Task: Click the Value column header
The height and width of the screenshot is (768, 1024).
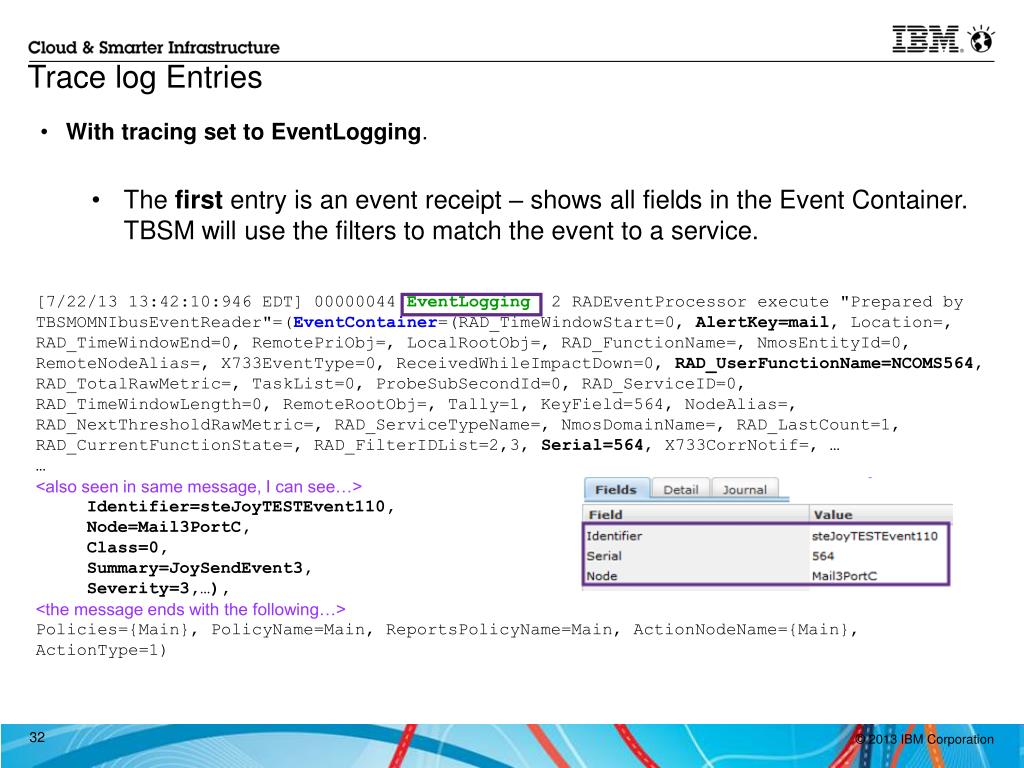Action: (x=880, y=515)
